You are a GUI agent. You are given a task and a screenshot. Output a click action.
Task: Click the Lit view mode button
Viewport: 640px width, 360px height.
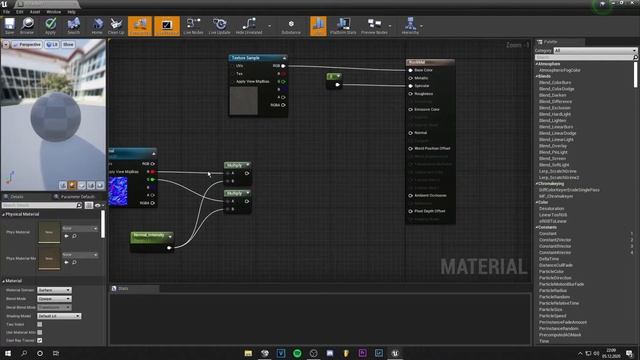pos(52,44)
